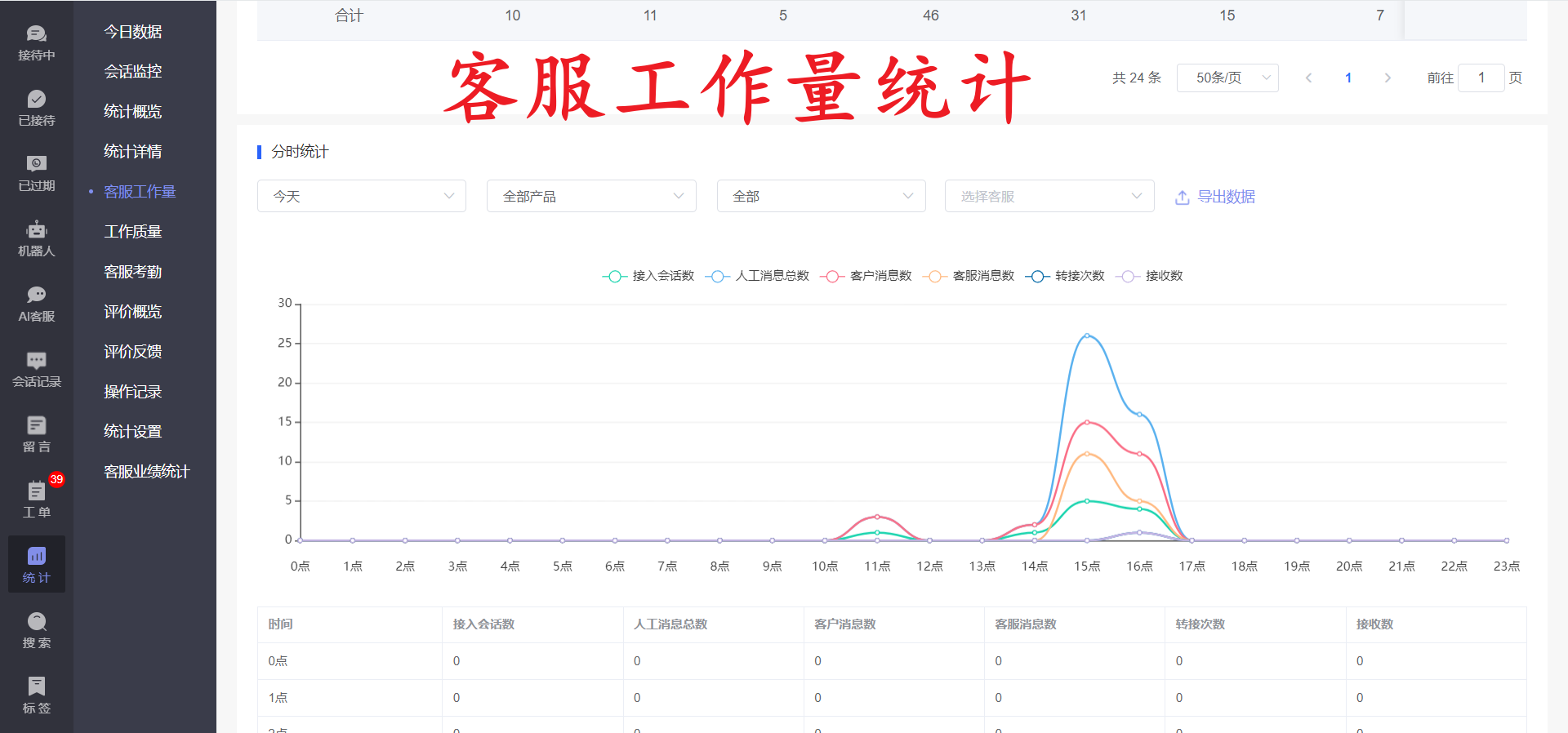
Task: Open 统计设置 menu item
Action: click(x=133, y=432)
